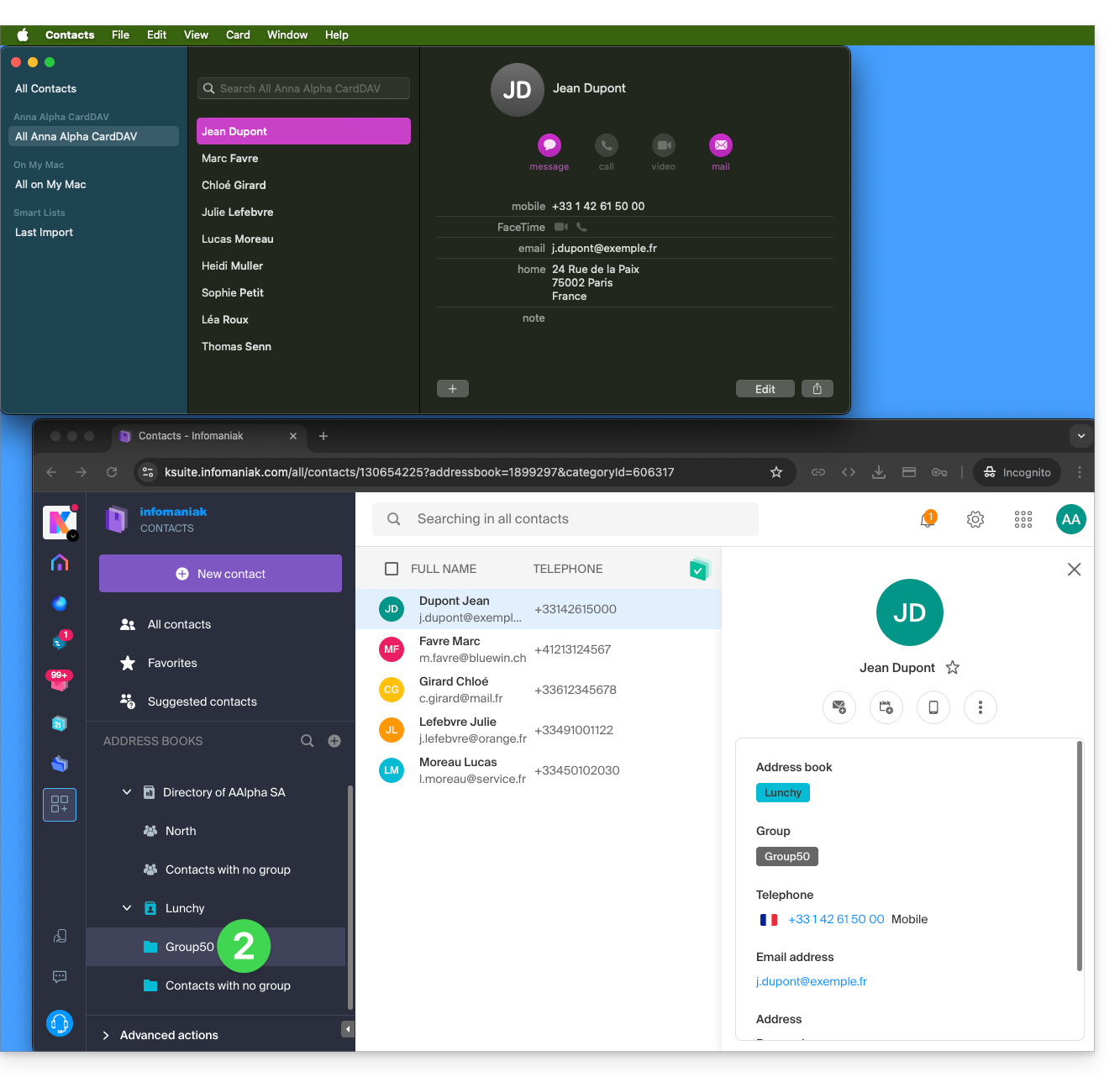Click the share button in Contacts card

click(818, 389)
